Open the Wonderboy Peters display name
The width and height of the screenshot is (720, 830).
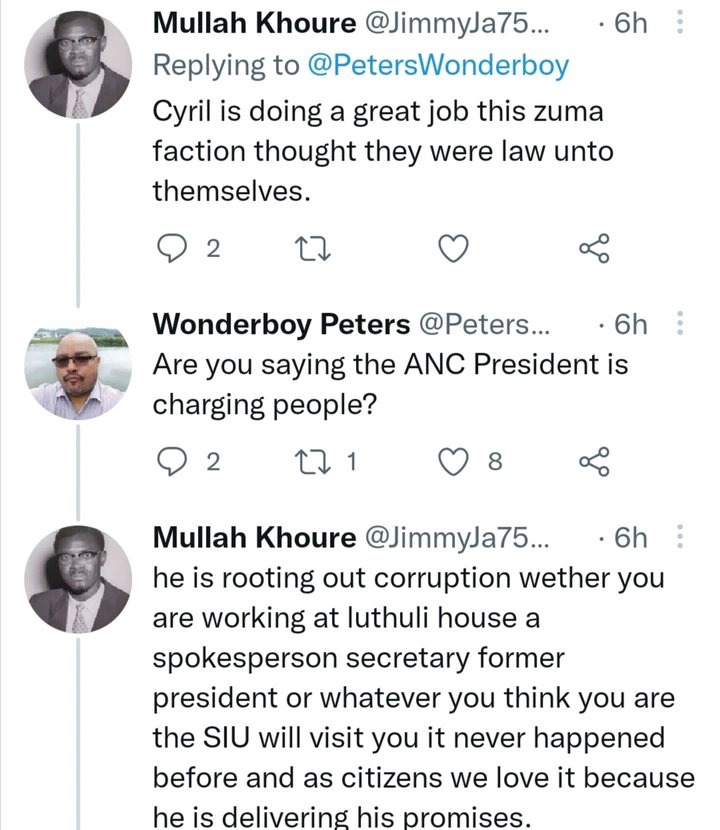click(x=281, y=324)
